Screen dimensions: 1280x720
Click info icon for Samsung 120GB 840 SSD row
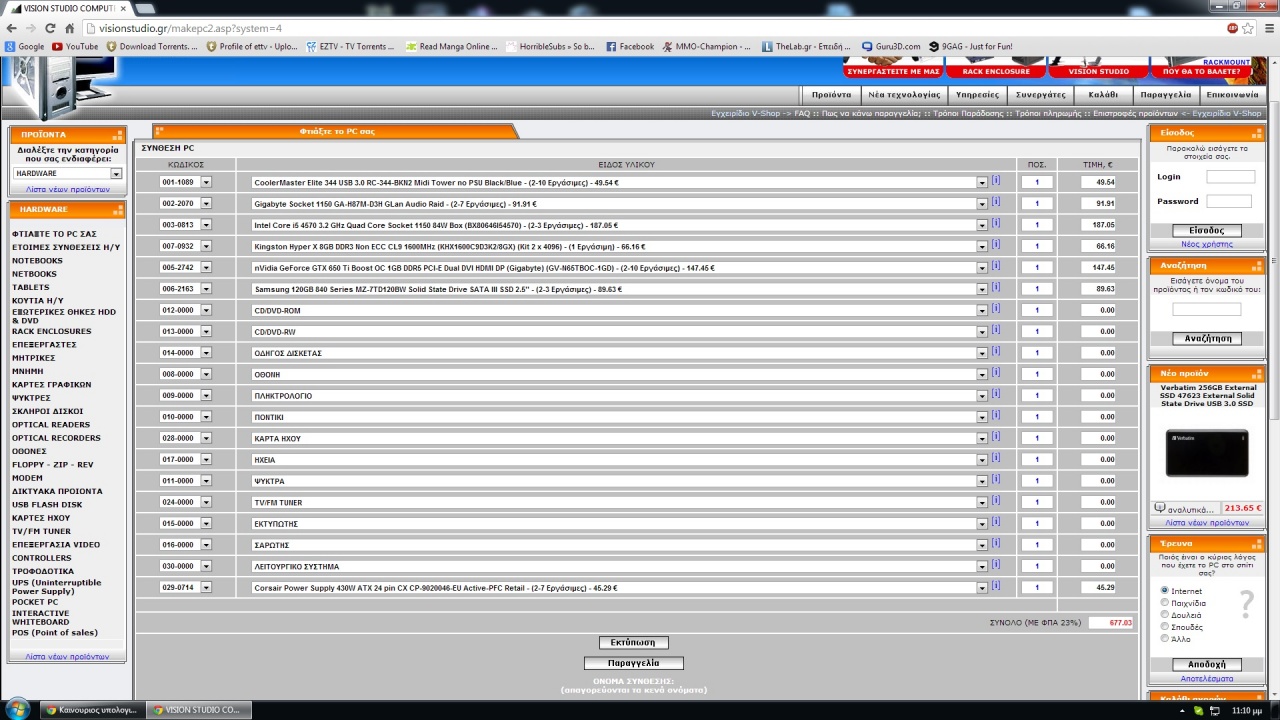click(996, 288)
